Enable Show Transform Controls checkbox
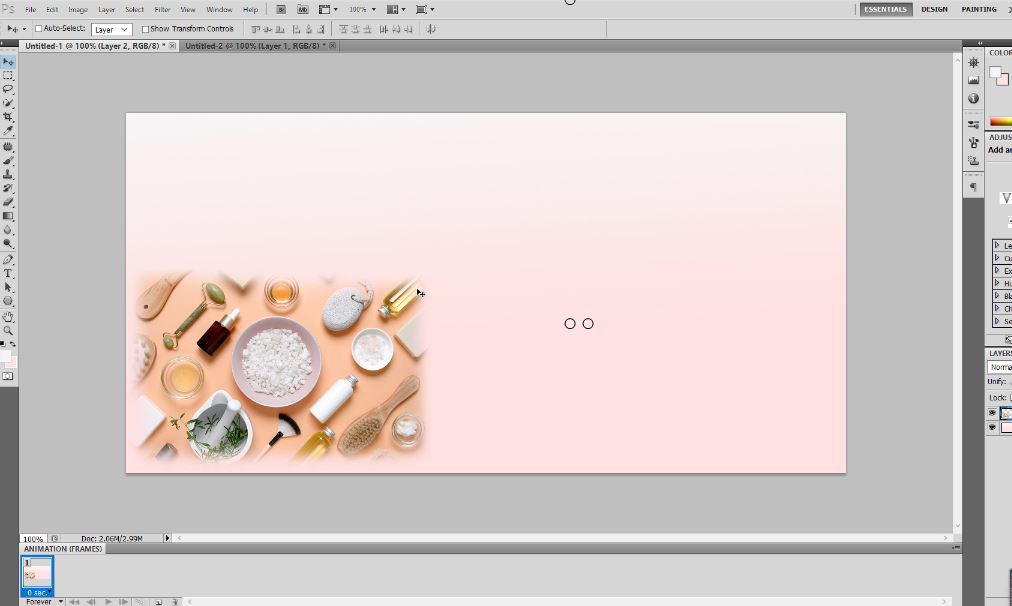 click(145, 29)
